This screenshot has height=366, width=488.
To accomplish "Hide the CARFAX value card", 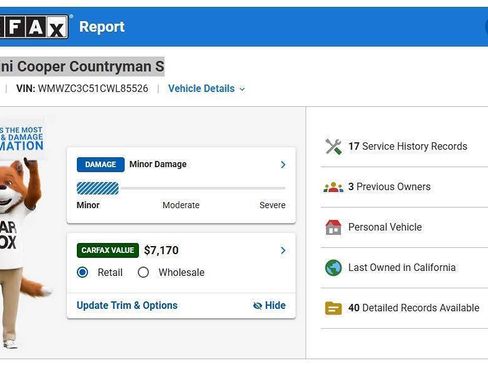I will click(x=269, y=305).
